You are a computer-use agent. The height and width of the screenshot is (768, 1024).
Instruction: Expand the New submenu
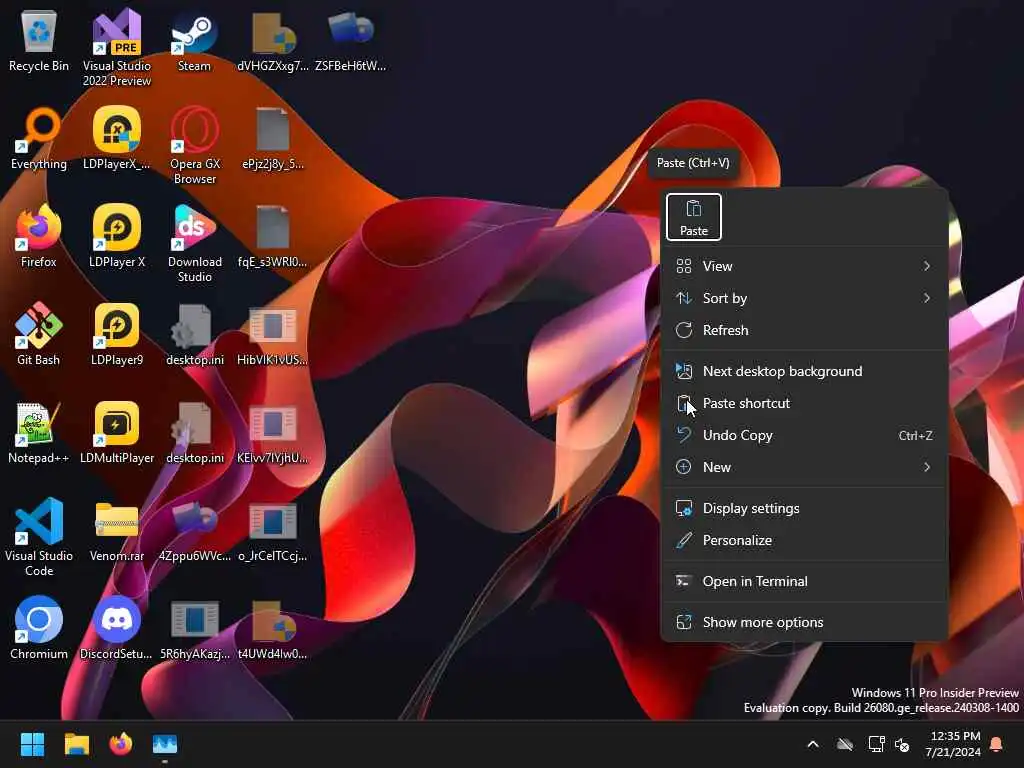(x=805, y=467)
